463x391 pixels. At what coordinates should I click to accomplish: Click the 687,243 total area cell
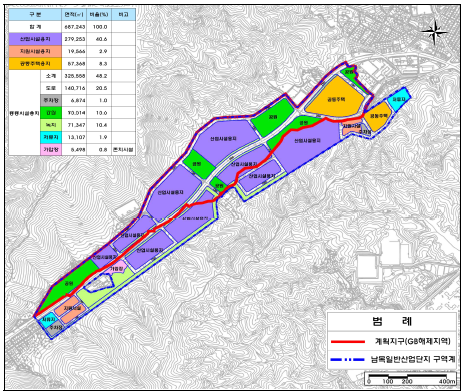75,27
